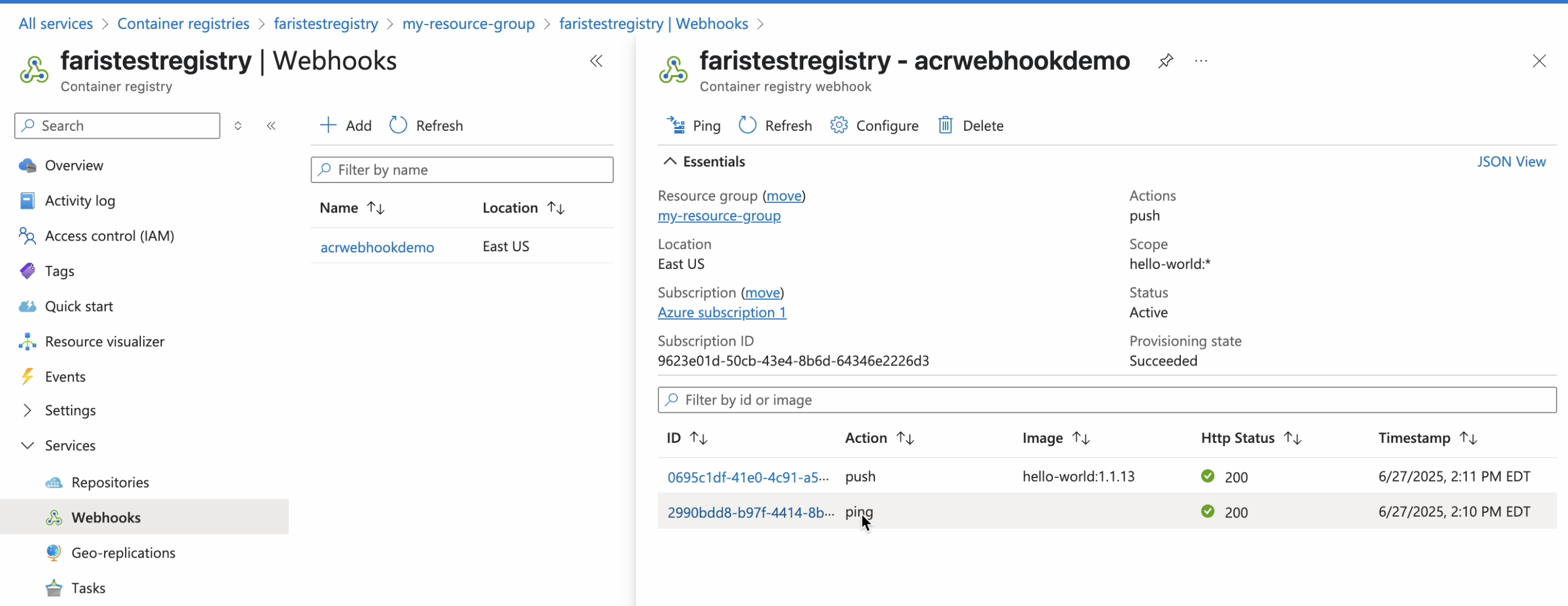Collapse the Services group in sidebar
Screen dimensions: 1568x606
click(27, 446)
